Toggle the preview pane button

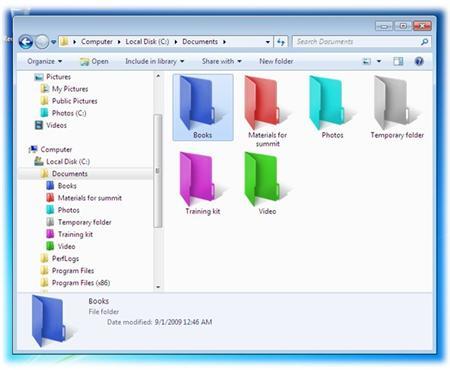tap(398, 61)
